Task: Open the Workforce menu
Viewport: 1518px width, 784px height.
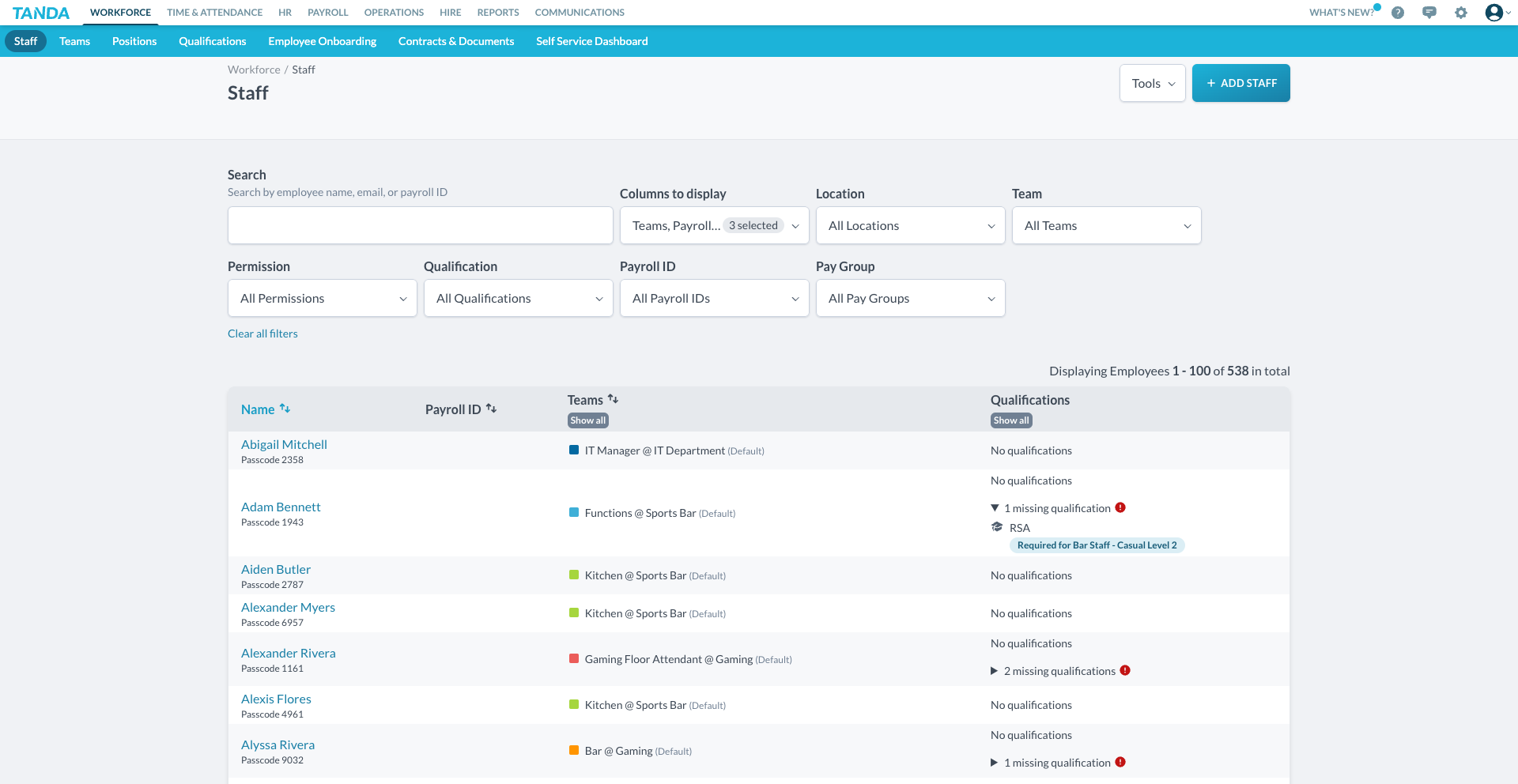Action: [x=120, y=13]
